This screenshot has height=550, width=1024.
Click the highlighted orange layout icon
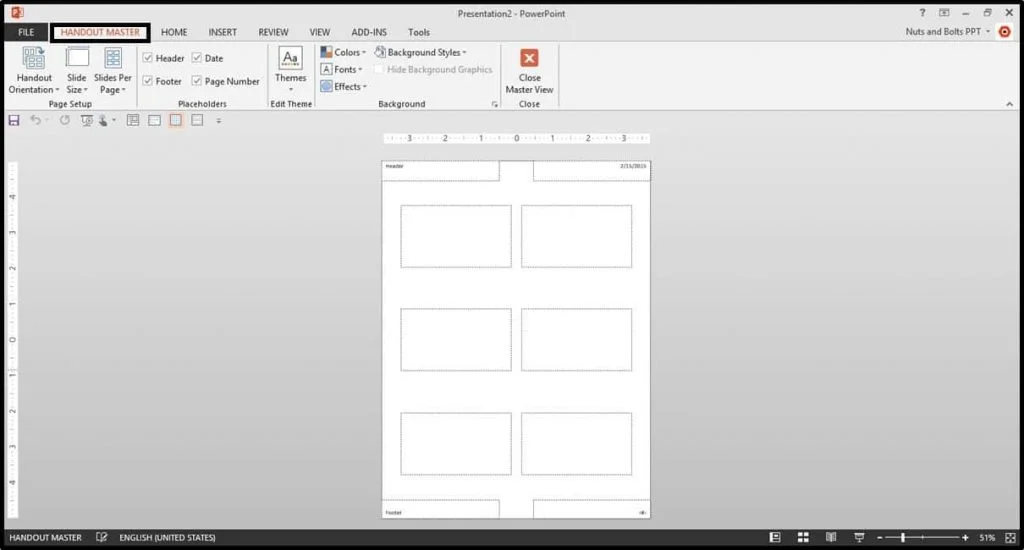176,120
